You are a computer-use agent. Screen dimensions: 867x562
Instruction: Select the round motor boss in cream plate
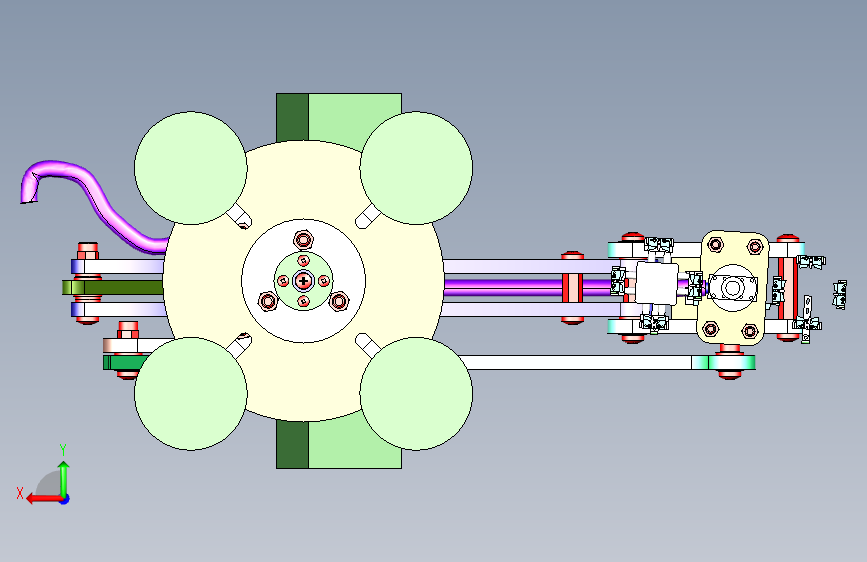733,288
